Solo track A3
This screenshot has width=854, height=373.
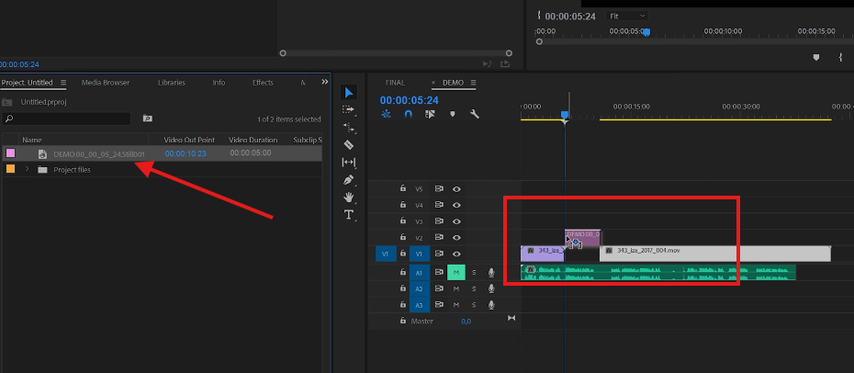(x=474, y=304)
